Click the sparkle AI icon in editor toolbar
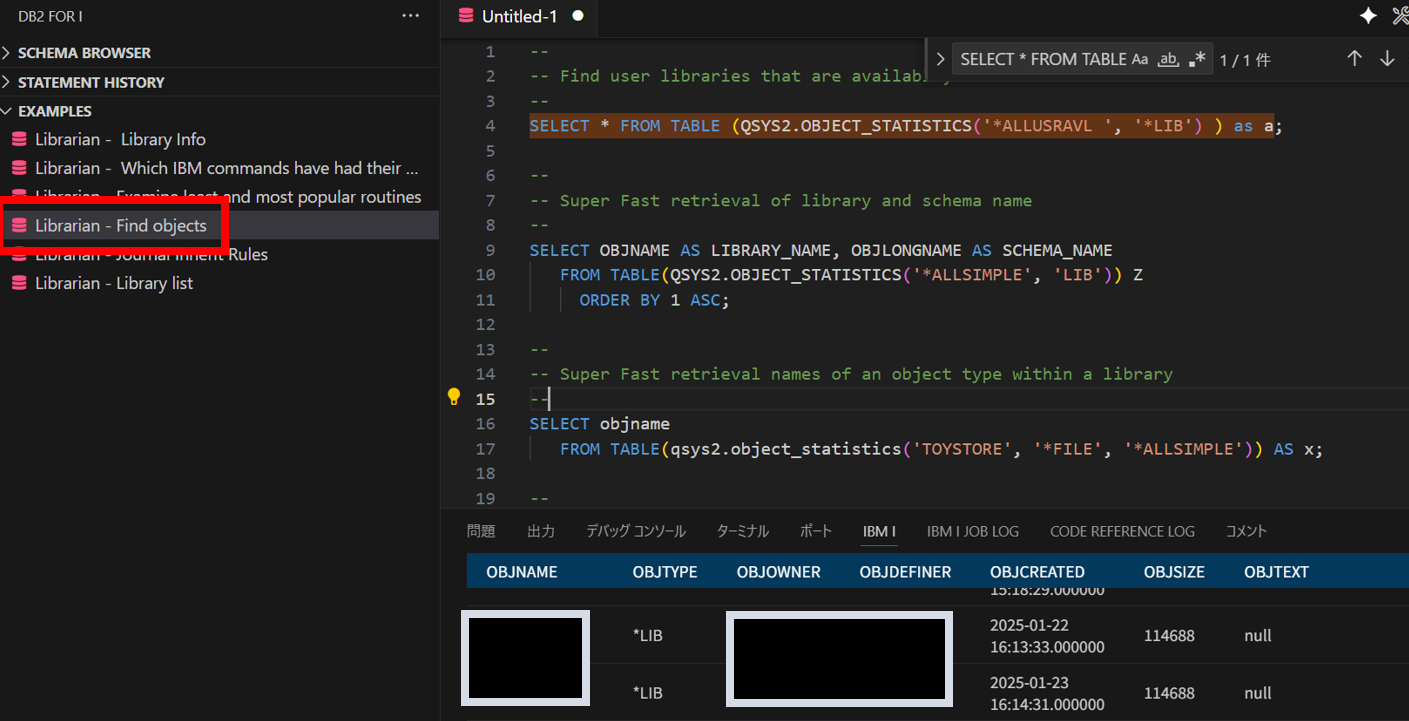This screenshot has width=1409, height=721. tap(1368, 16)
